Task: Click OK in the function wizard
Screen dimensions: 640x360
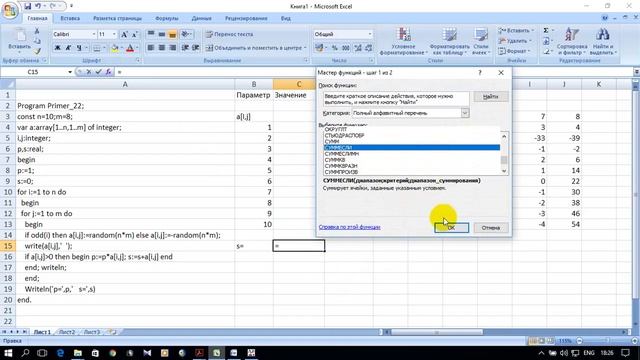Action: [x=451, y=228]
